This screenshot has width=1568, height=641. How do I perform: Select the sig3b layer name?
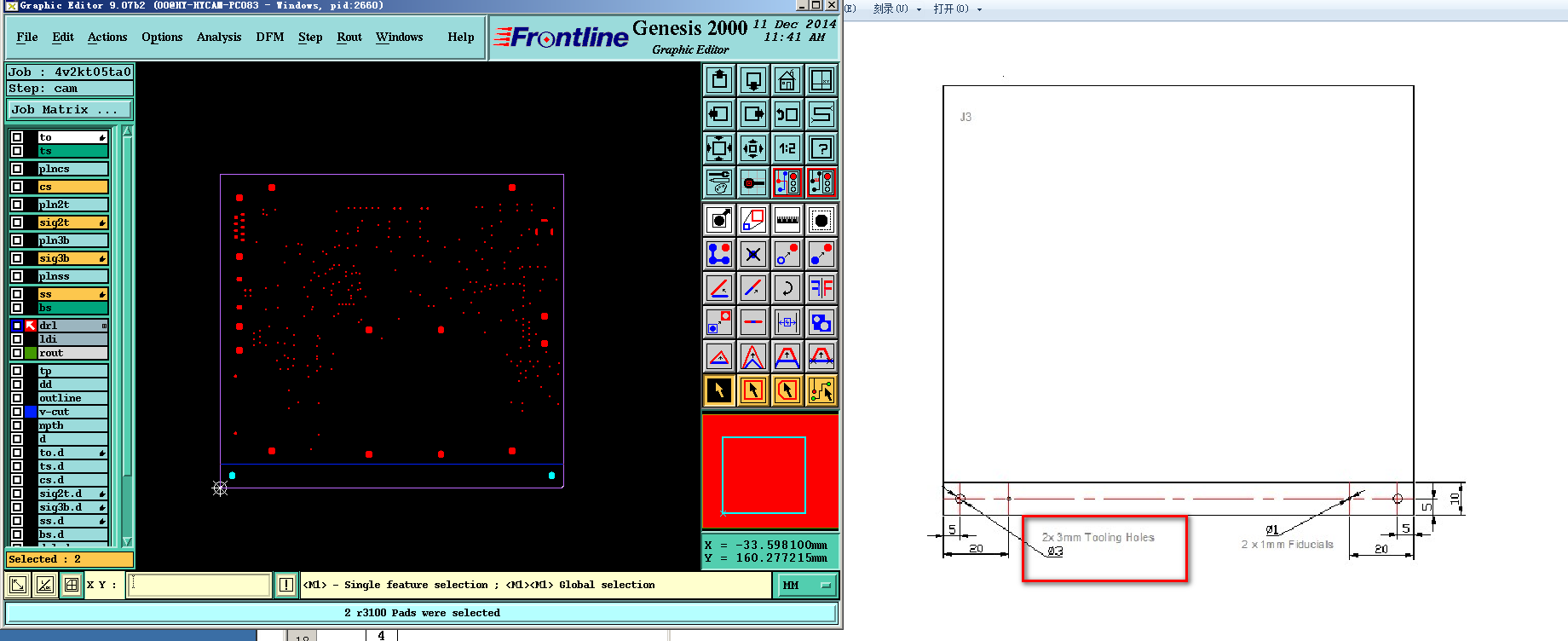[73, 258]
